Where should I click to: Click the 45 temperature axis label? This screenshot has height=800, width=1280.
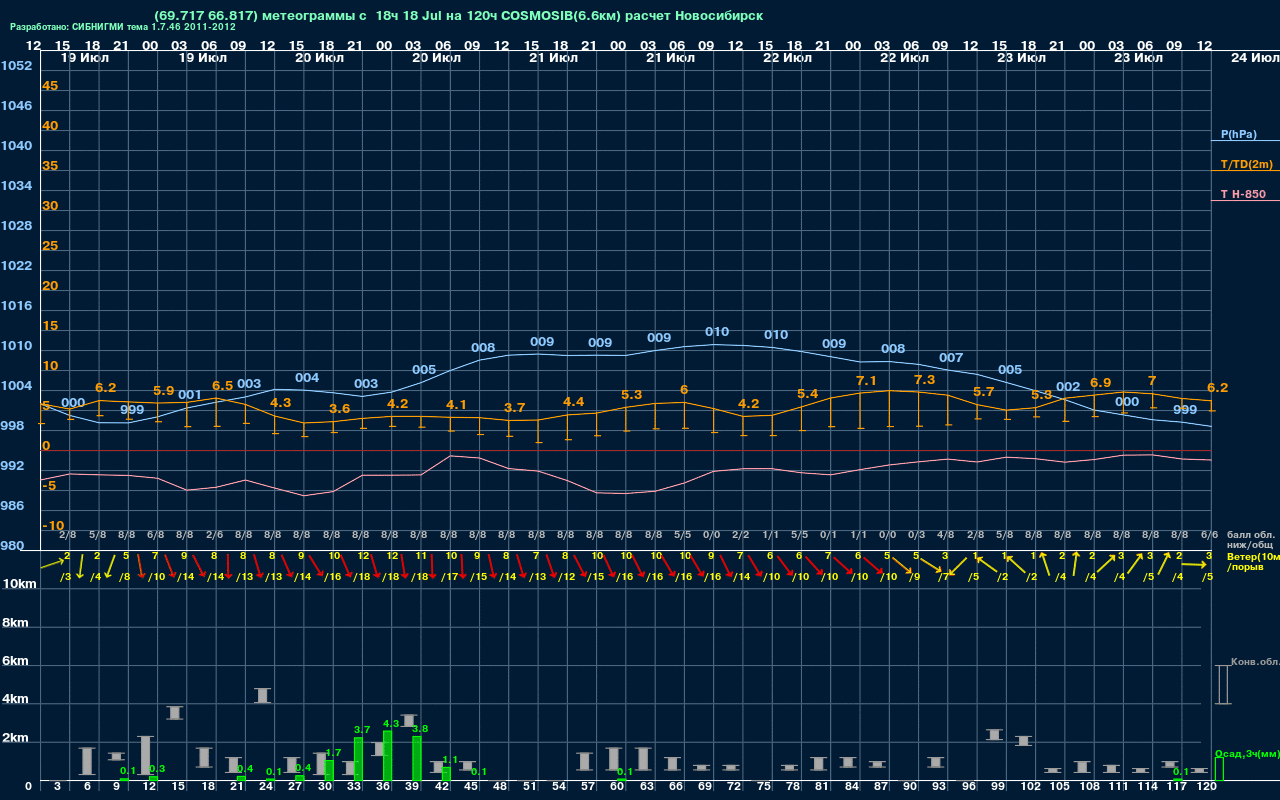pos(50,86)
